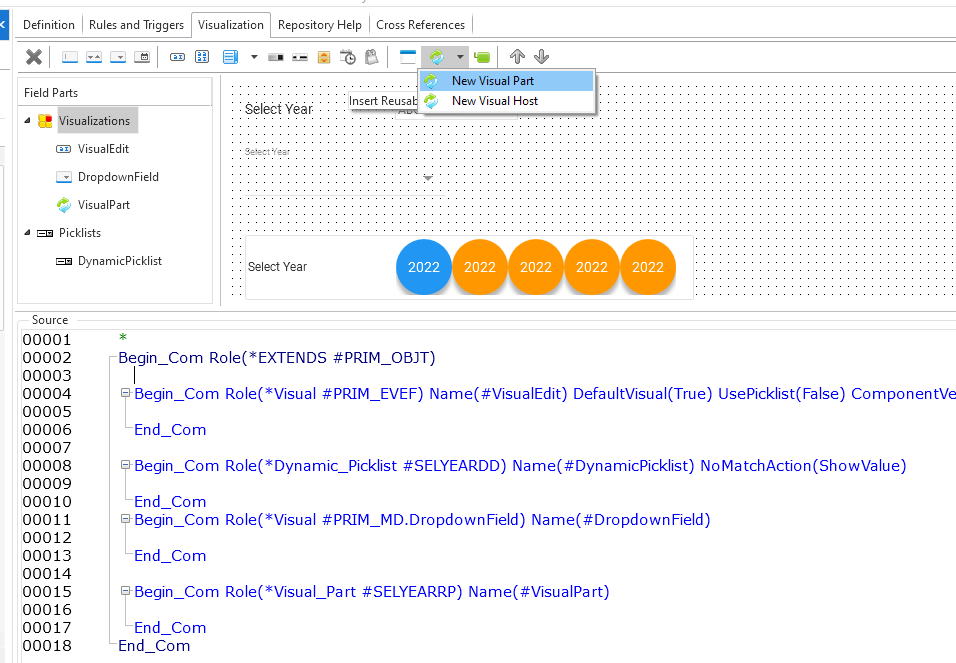Toggle the Reusable Part dropdown arrow
956x663 pixels.
click(460, 57)
